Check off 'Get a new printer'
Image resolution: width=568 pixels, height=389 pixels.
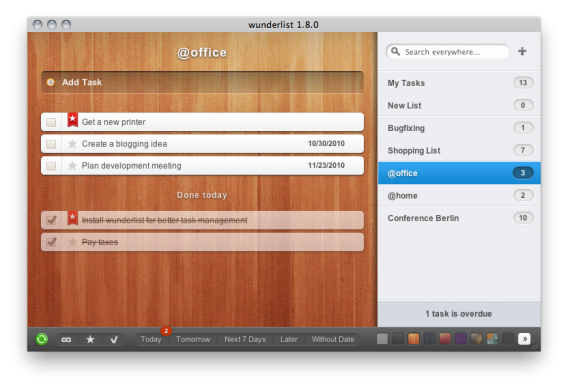coord(51,122)
